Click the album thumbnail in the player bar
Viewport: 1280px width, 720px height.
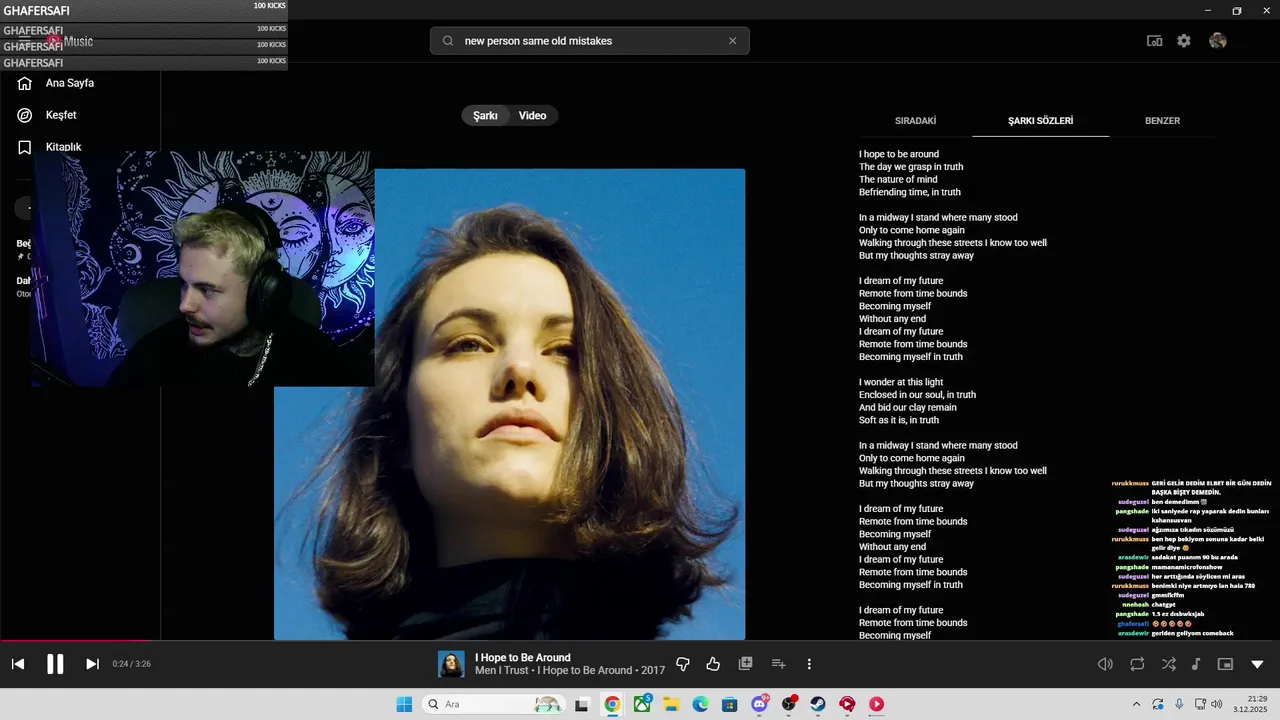pyautogui.click(x=451, y=664)
